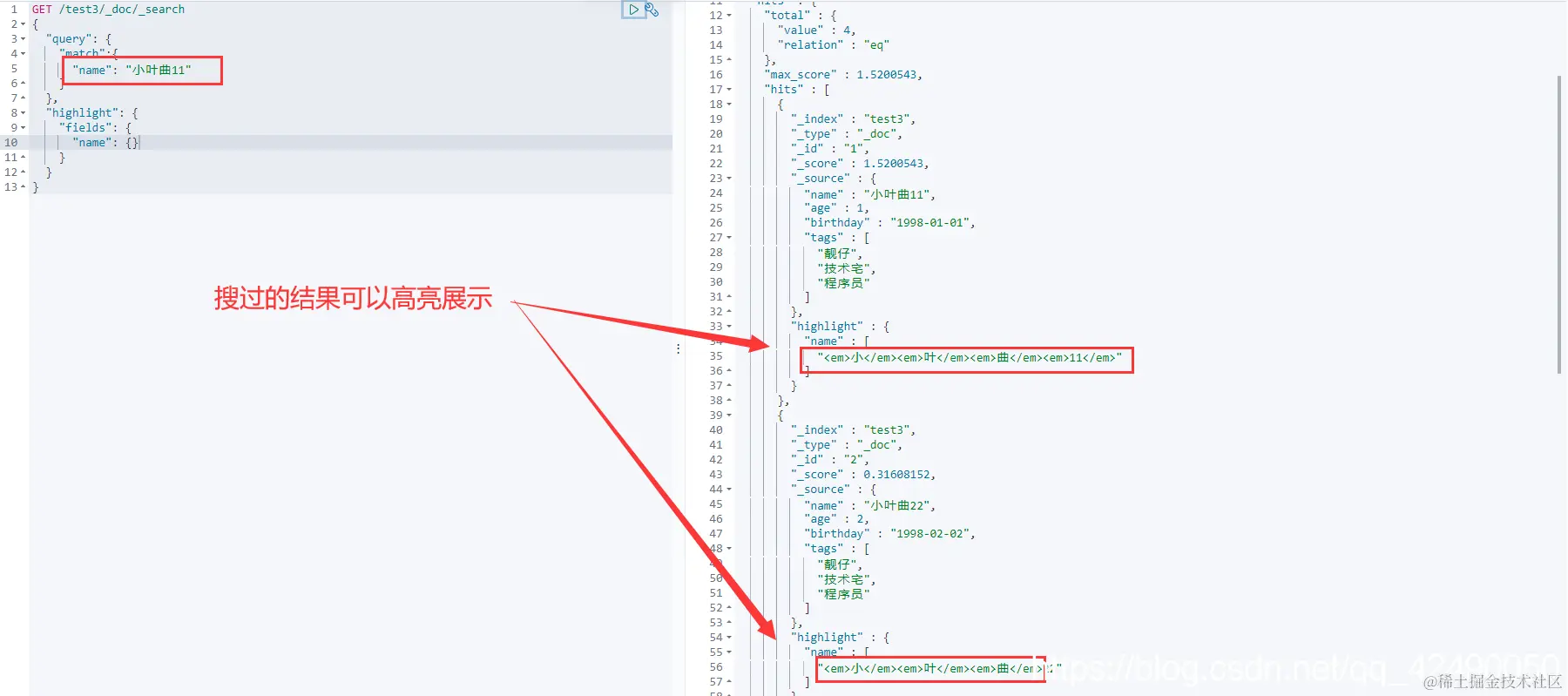The image size is (1568, 696).
Task: Click the "fields": { line in request
Action: coord(95,128)
